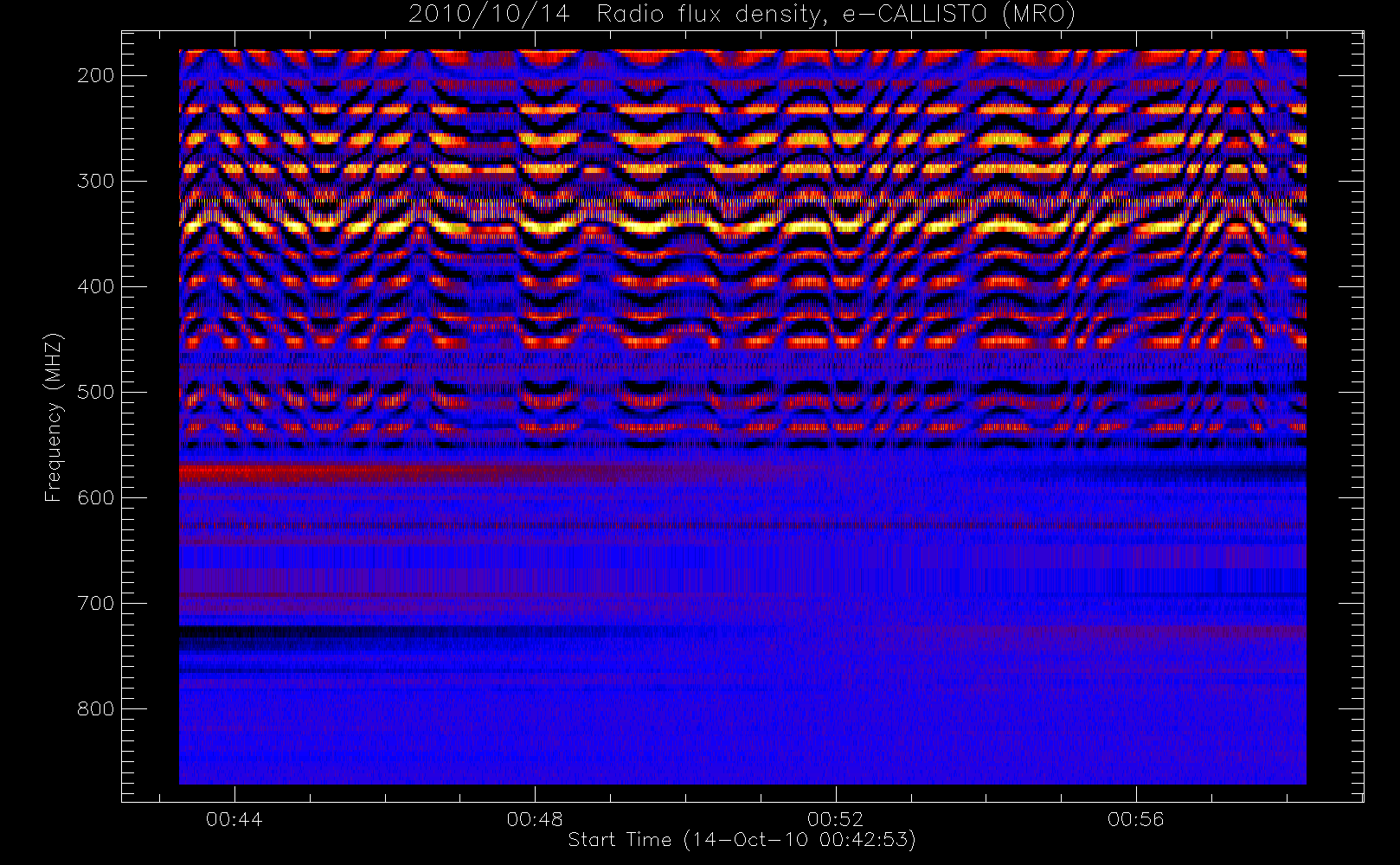This screenshot has height=865, width=1400.
Task: Select the 'Frequency (MHZ)' y-axis label
Action: [x=54, y=417]
